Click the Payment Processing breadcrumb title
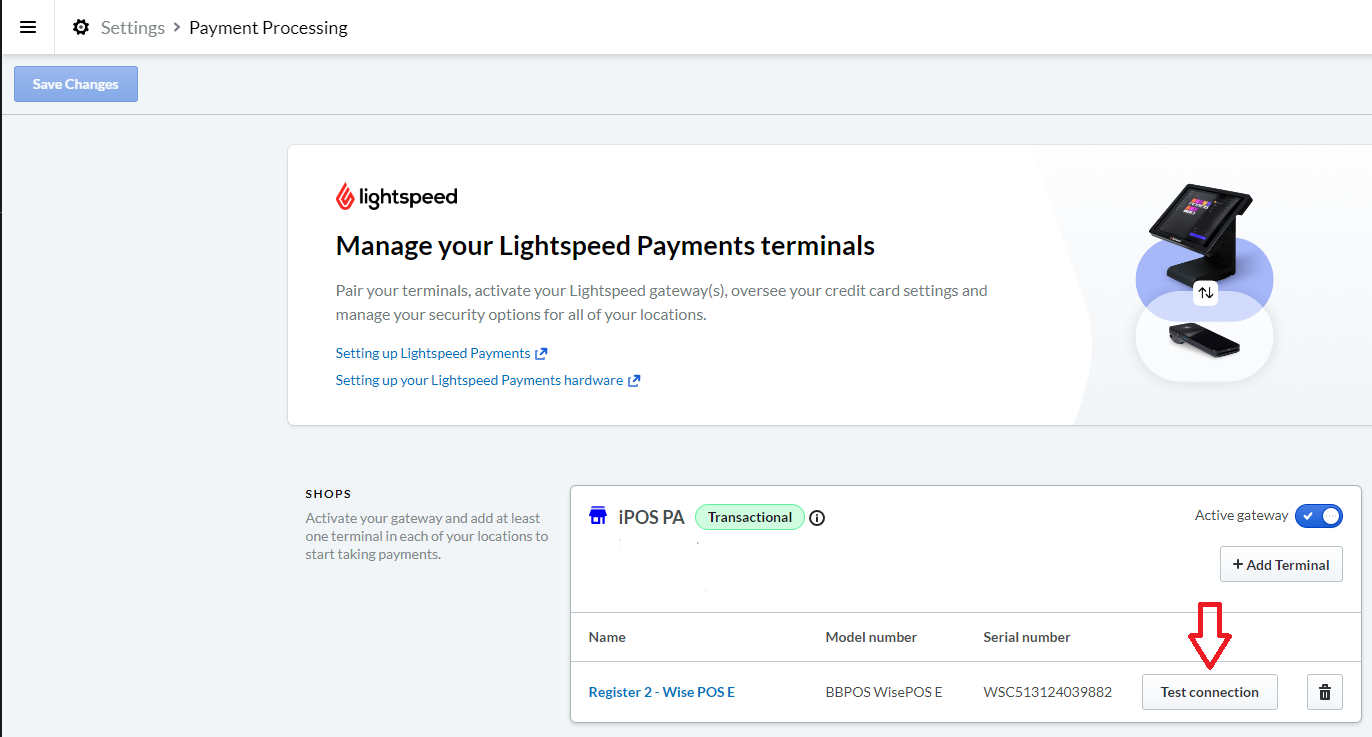The height and width of the screenshot is (737, 1372). [x=268, y=27]
